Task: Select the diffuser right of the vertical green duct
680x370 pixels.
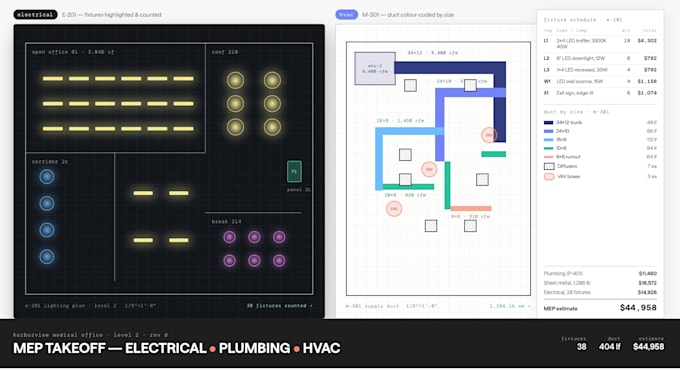Action: [482, 179]
